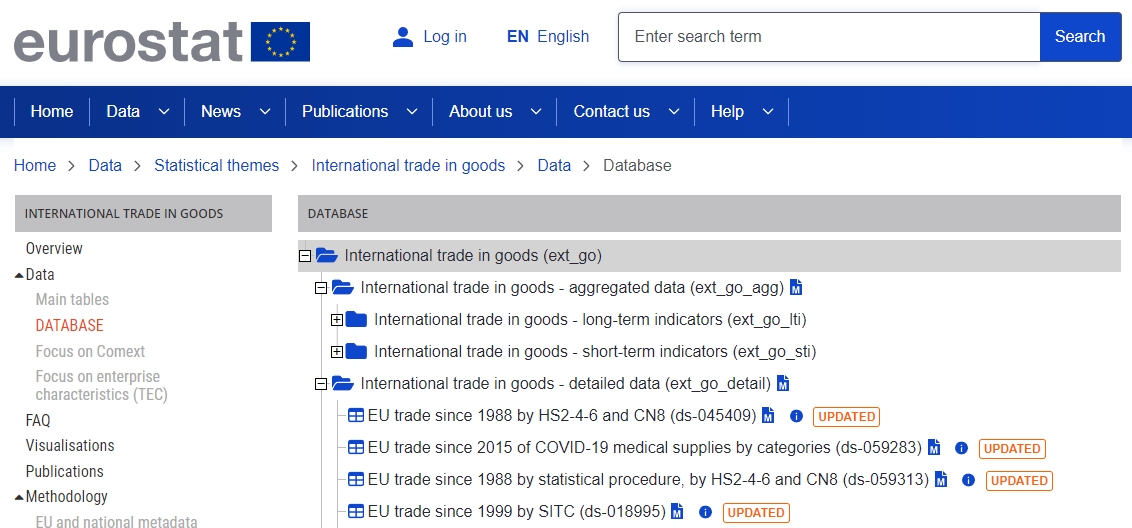The image size is (1132, 528).
Task: Click UPDATED badge next to ds-059283
Action: [x=1012, y=449]
